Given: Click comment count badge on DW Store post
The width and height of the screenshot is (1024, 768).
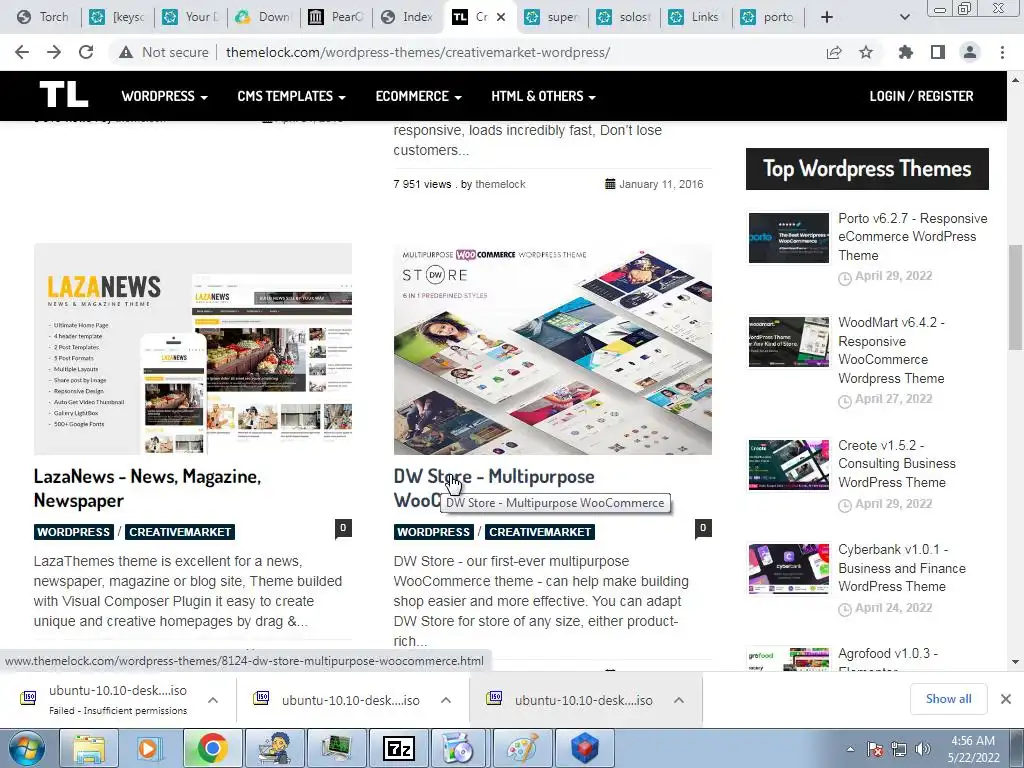Looking at the screenshot, I should click(x=703, y=528).
